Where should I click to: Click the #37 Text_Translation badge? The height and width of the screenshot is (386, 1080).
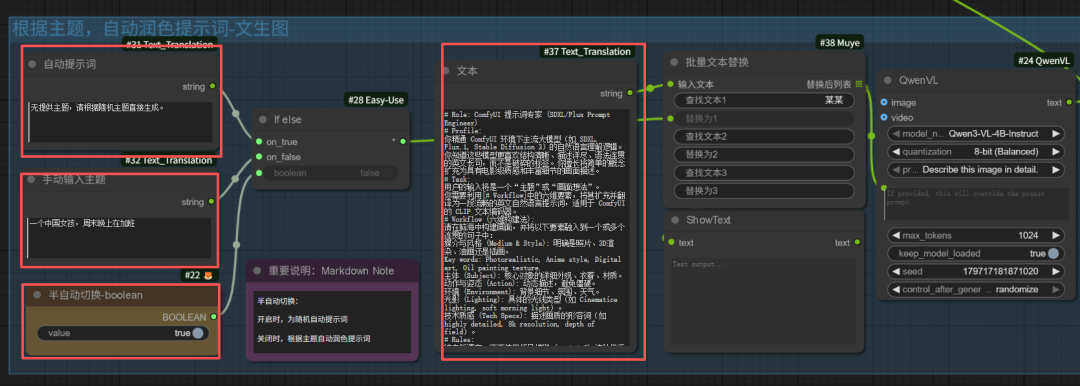(586, 52)
